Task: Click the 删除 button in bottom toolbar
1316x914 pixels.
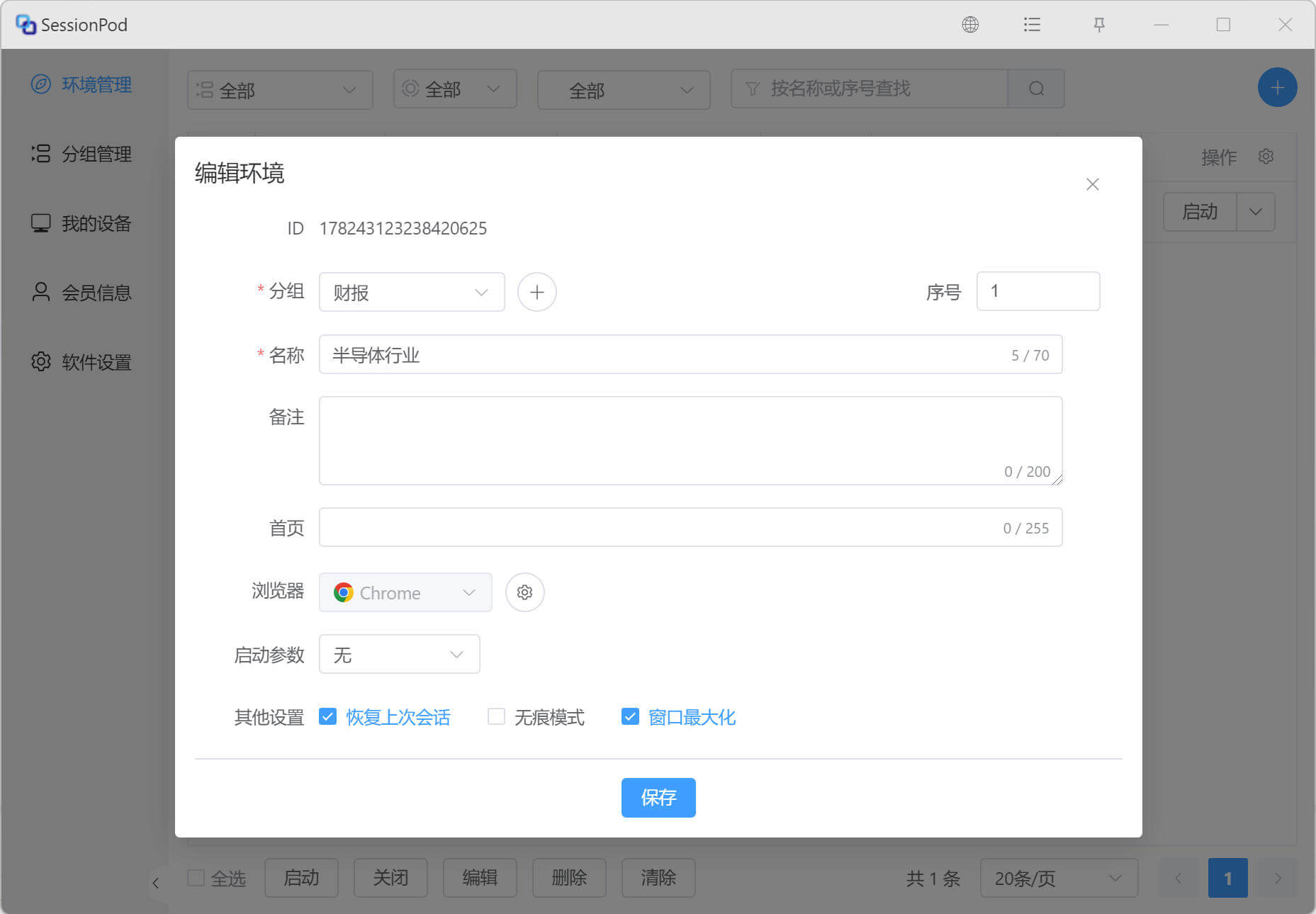Action: (569, 878)
